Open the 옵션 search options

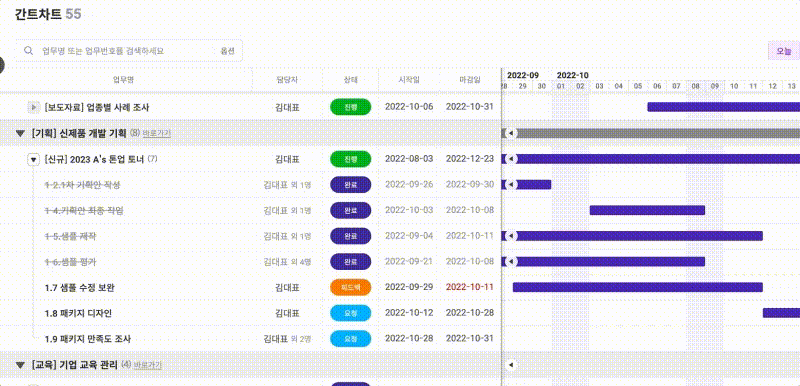(227, 51)
